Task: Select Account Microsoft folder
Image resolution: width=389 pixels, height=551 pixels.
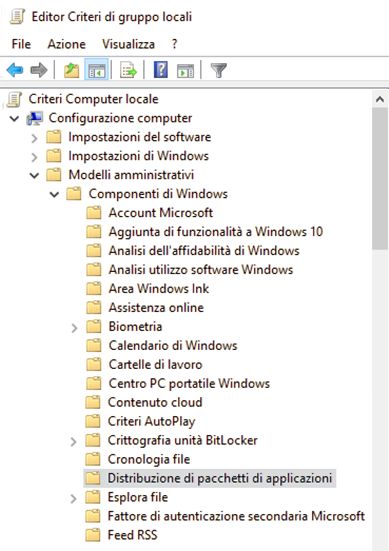Action: point(161,213)
